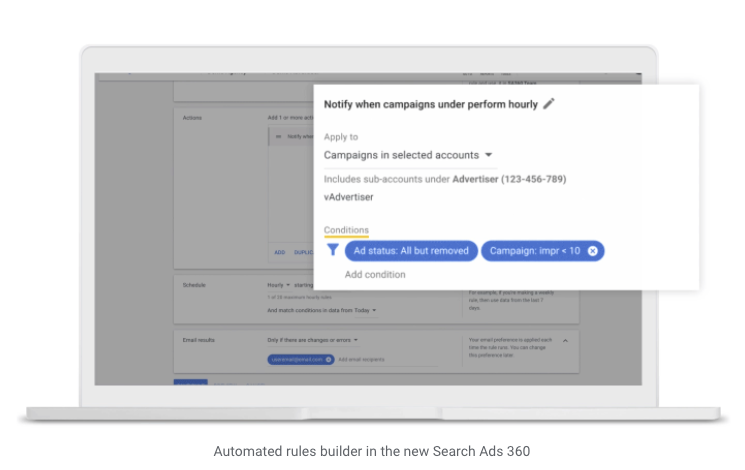
Task: Click 'Add condition' field
Action: [375, 274]
